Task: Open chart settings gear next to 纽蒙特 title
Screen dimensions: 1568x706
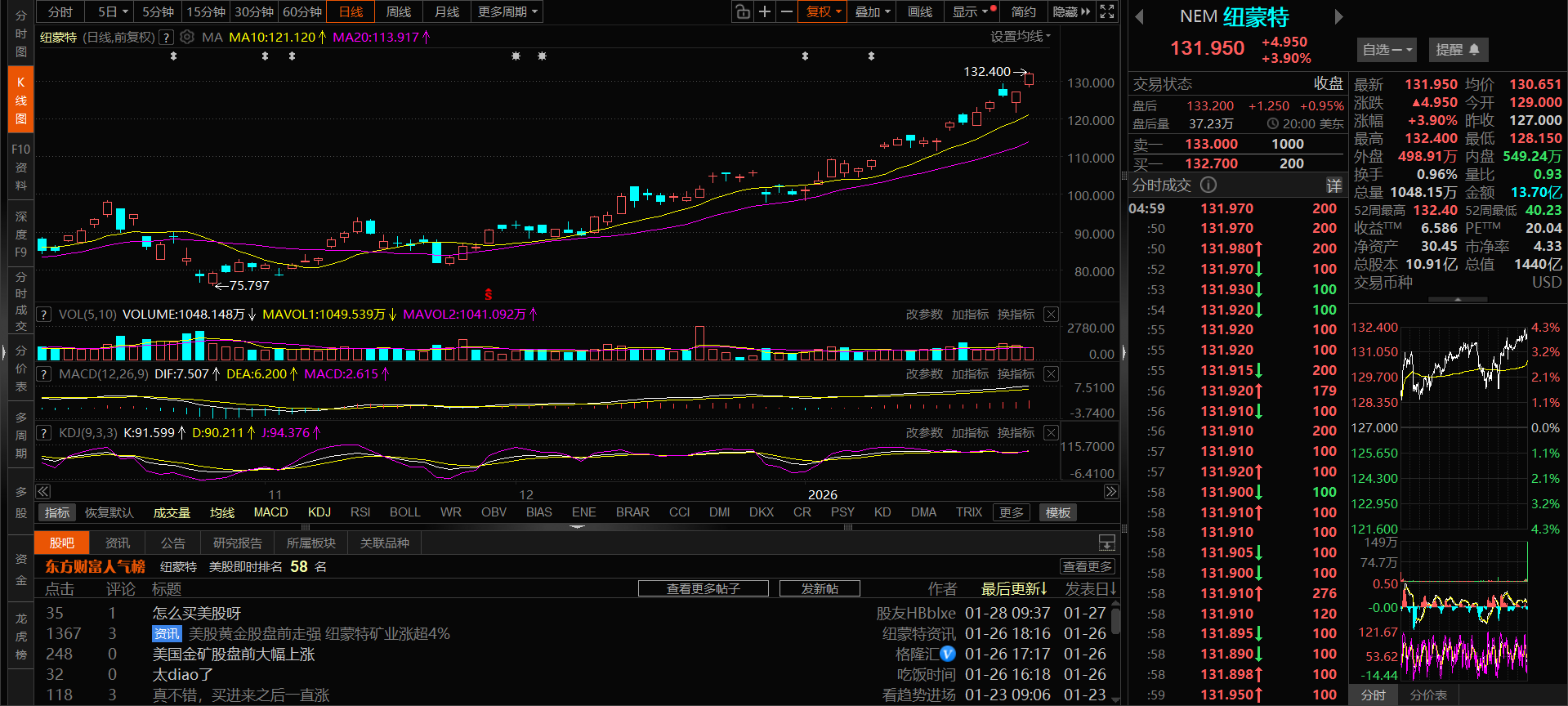Action: [187, 37]
